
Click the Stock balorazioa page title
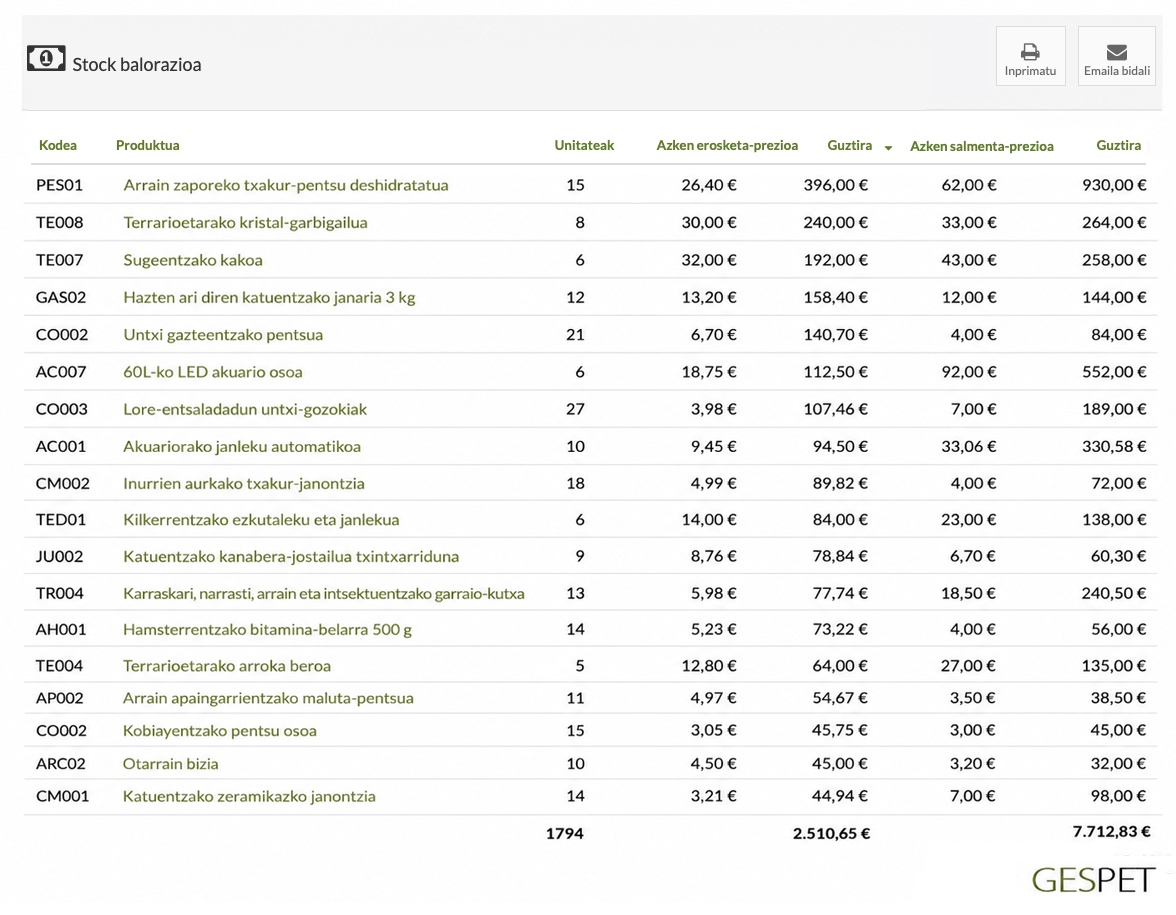[136, 64]
